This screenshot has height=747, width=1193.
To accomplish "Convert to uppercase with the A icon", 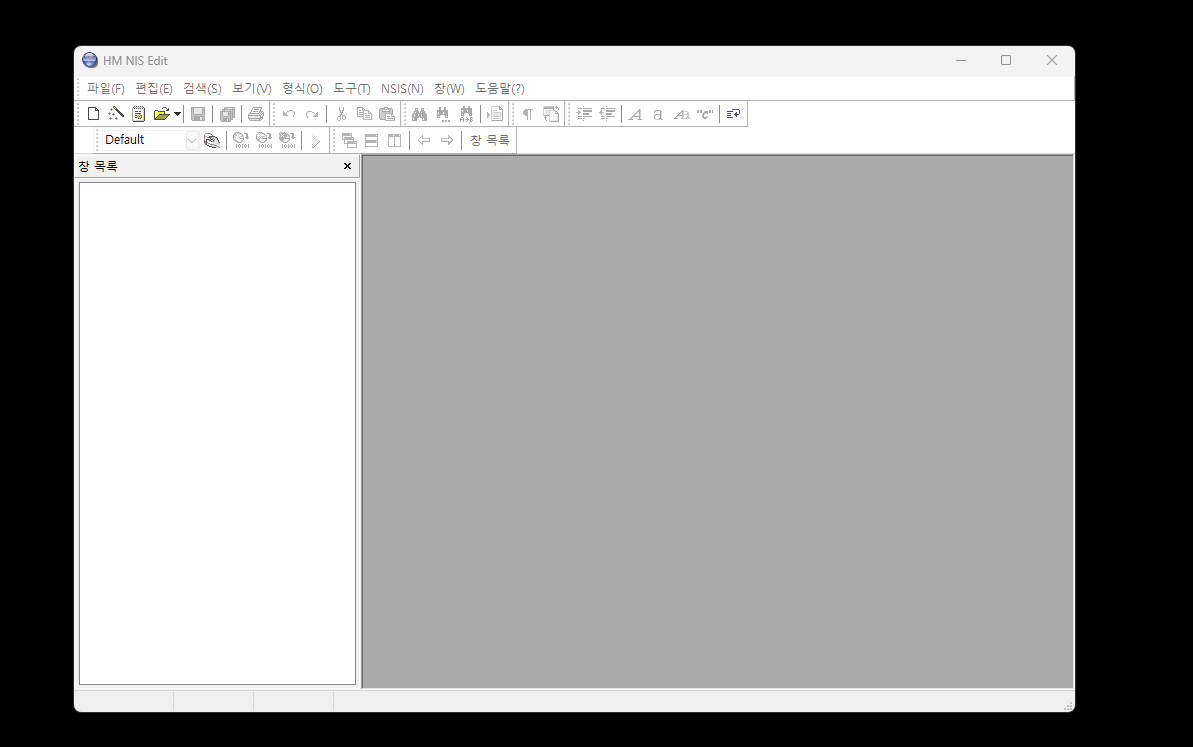I will [635, 114].
